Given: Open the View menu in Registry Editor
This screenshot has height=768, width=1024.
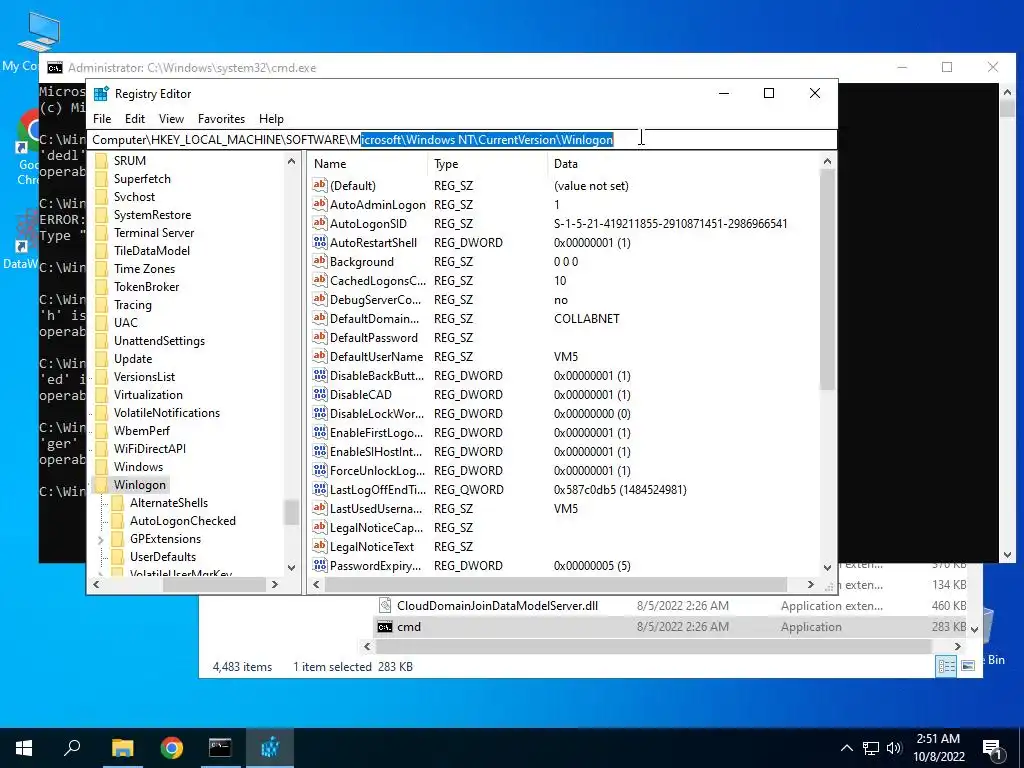Looking at the screenshot, I should click(x=171, y=119).
